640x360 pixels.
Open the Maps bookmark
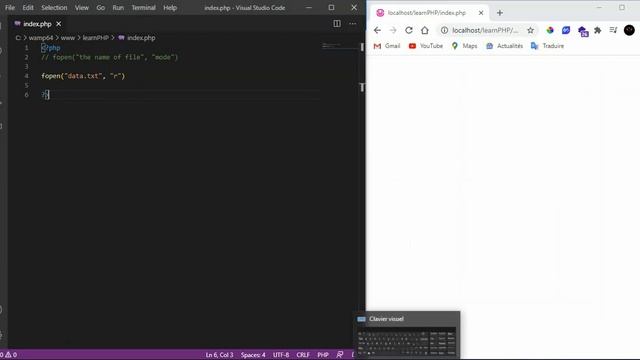point(464,46)
